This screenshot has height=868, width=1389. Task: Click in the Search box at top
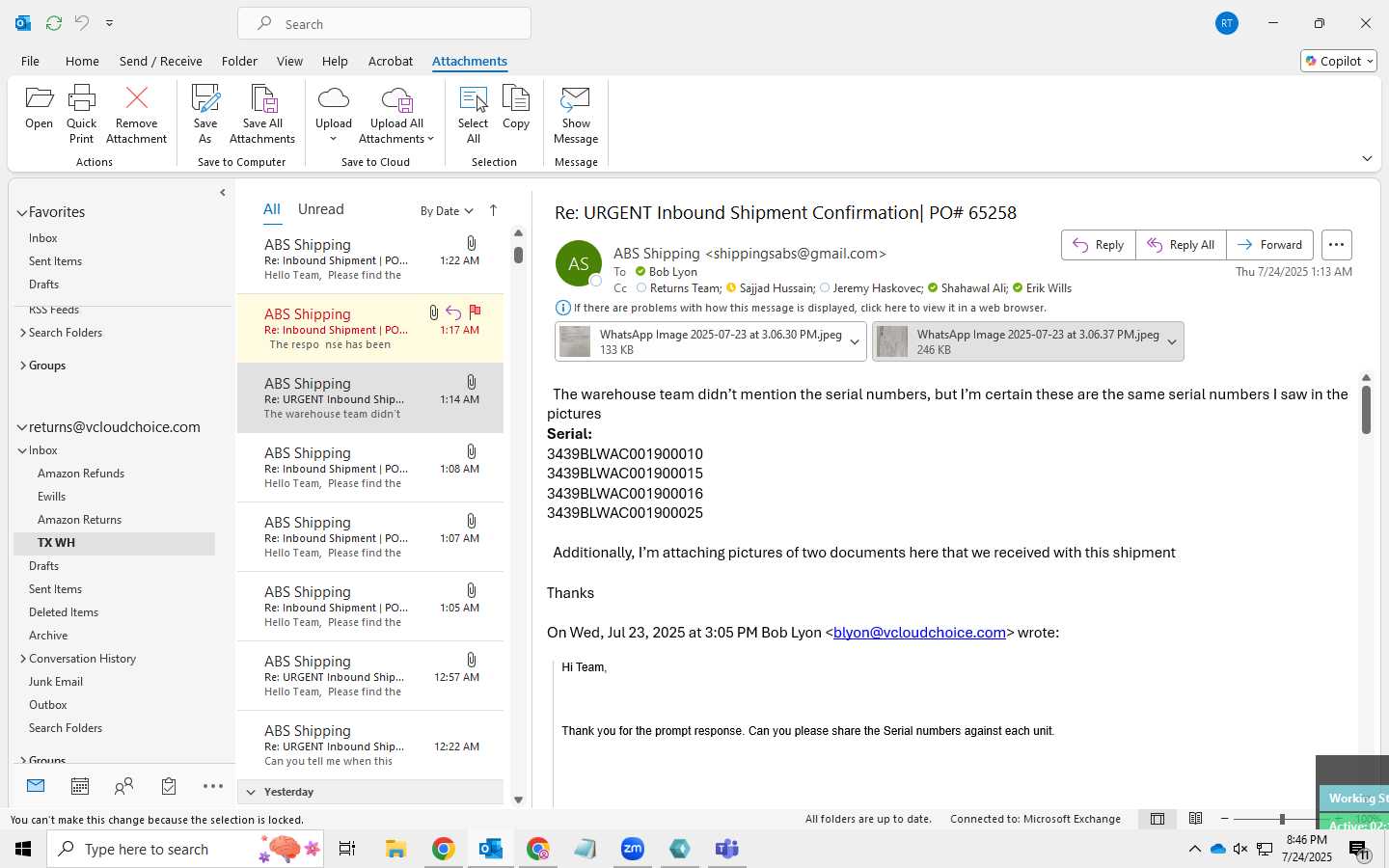384,23
